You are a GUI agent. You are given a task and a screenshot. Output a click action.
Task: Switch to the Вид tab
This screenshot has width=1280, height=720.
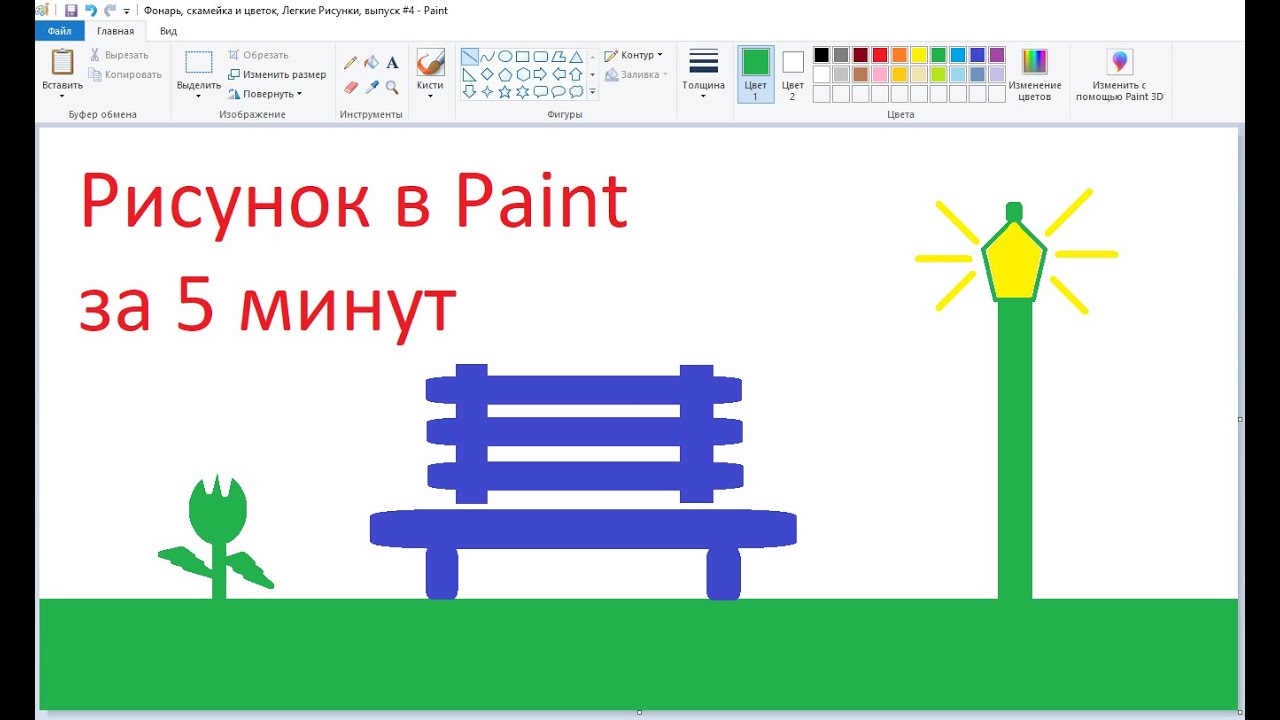[x=169, y=31]
